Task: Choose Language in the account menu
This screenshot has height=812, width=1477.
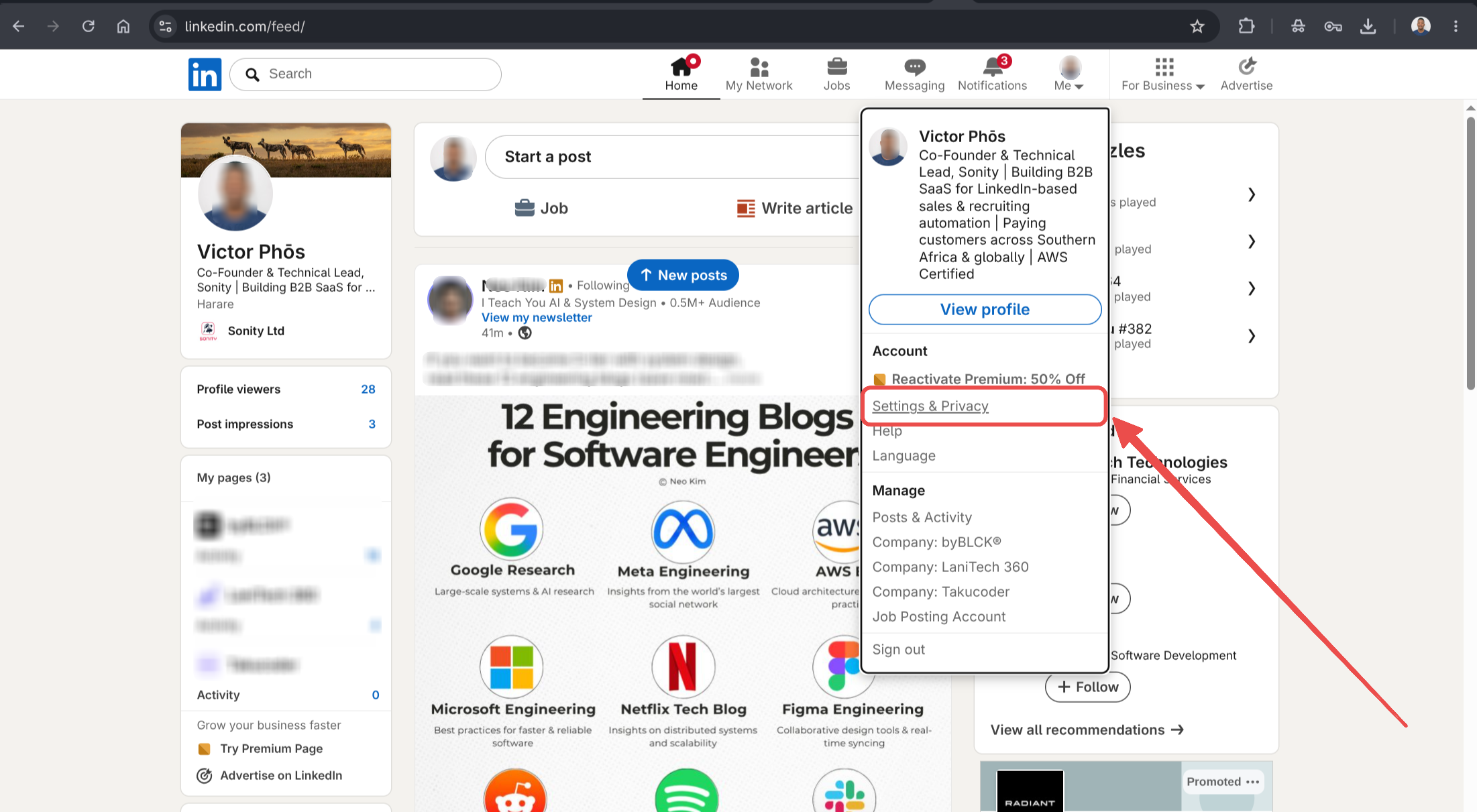Action: click(904, 456)
